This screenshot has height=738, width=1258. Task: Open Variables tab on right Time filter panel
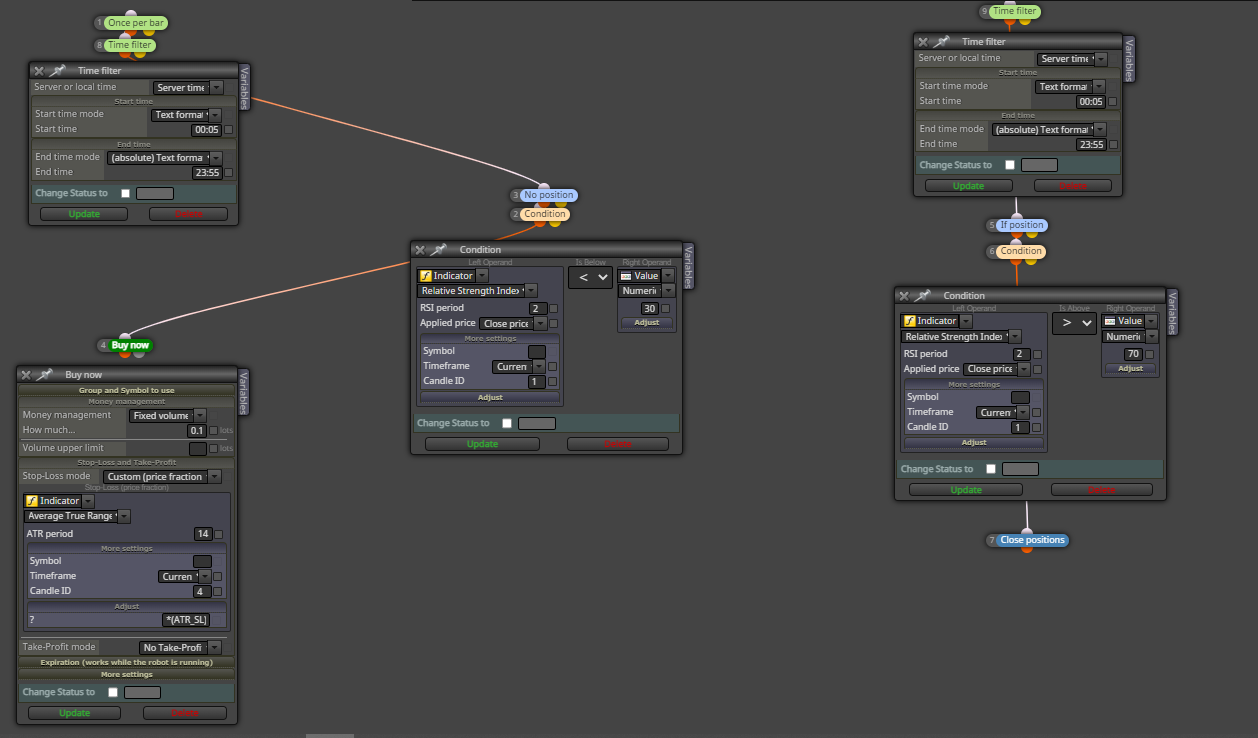pyautogui.click(x=1127, y=59)
